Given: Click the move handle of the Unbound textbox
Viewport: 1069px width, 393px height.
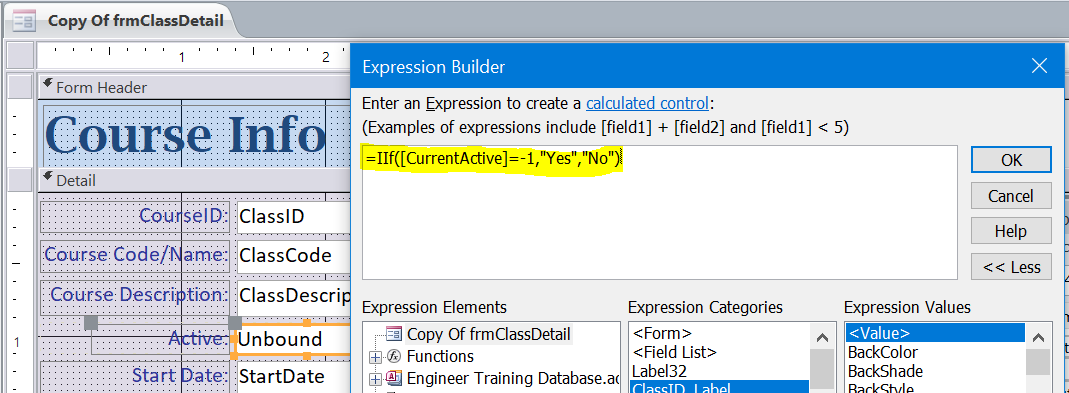Looking at the screenshot, I should 235,322.
